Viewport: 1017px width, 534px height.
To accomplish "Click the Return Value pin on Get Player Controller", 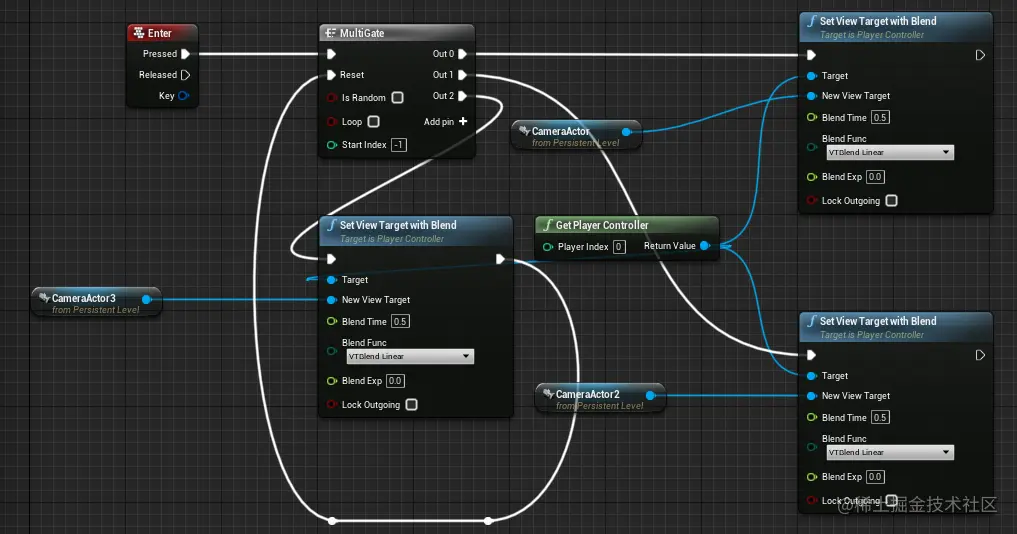I will tap(705, 246).
